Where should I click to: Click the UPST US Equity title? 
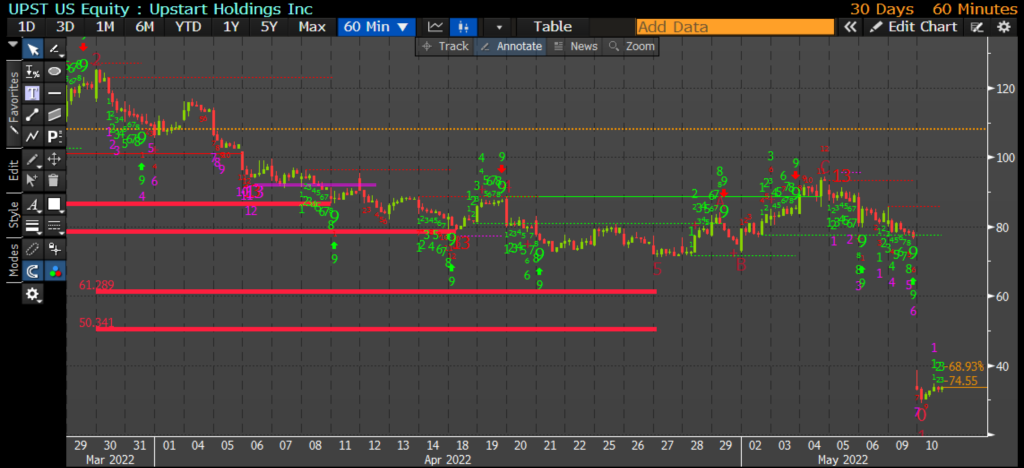(161, 8)
